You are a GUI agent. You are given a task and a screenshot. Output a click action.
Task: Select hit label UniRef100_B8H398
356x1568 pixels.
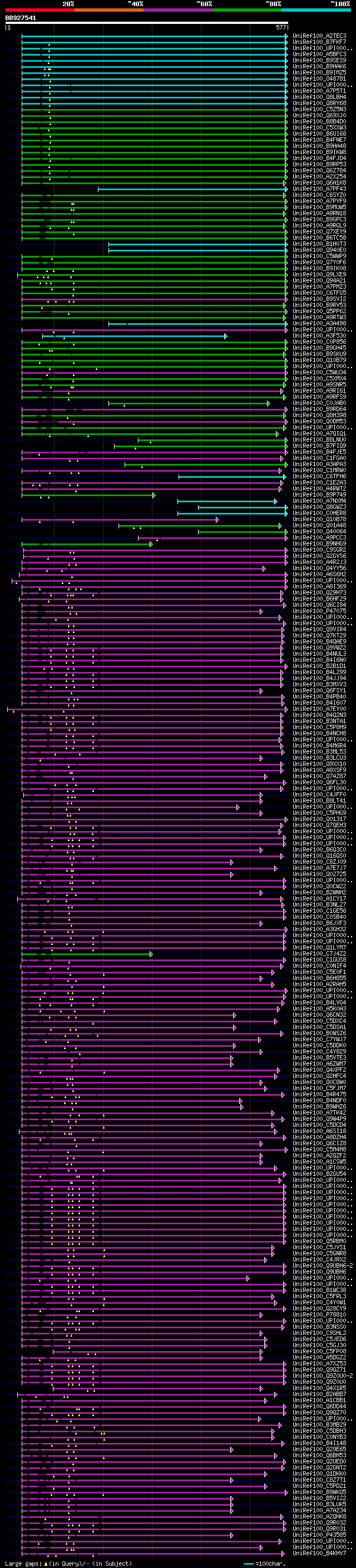[x=319, y=416]
